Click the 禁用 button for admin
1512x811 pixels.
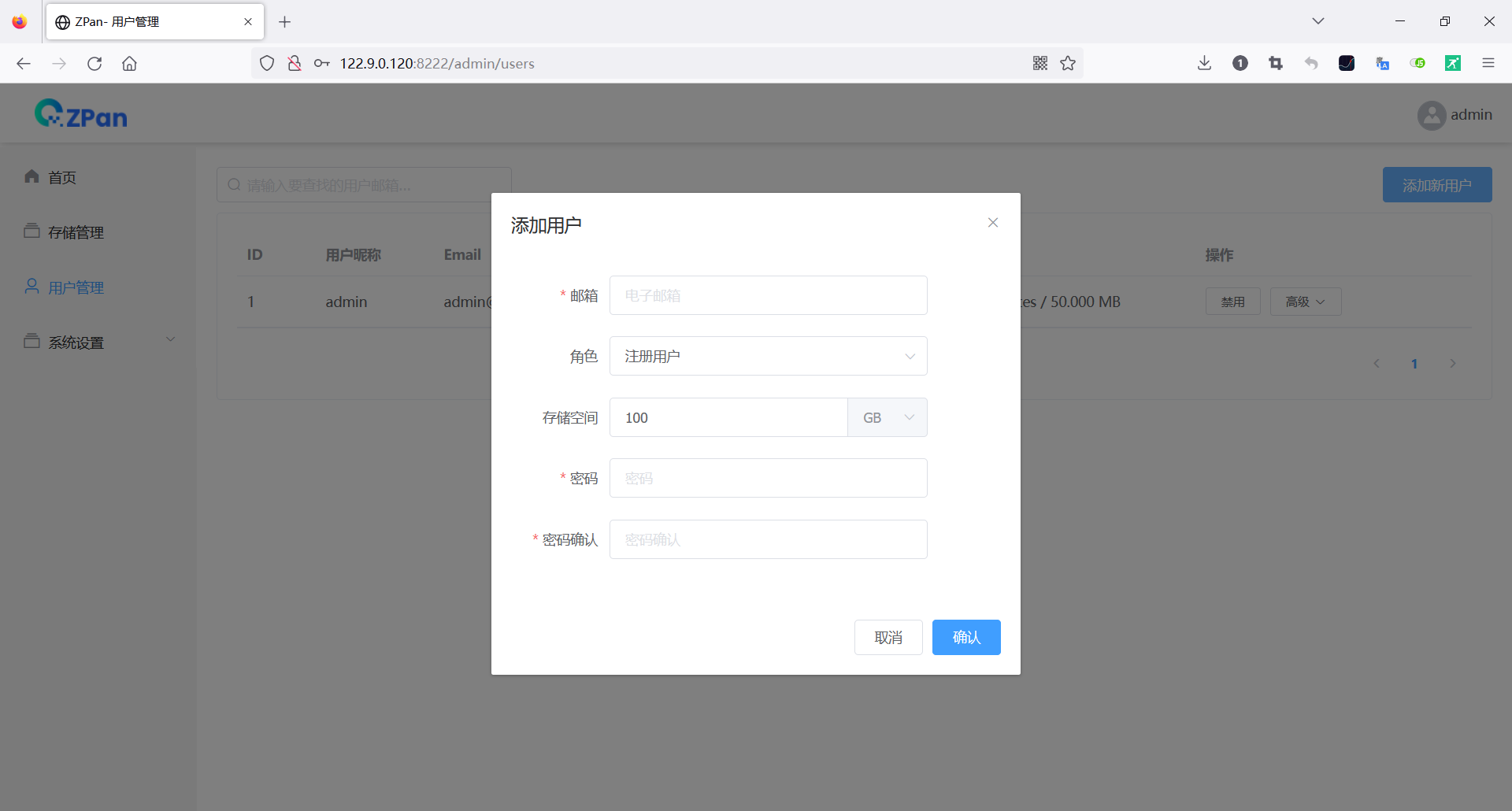point(1232,302)
